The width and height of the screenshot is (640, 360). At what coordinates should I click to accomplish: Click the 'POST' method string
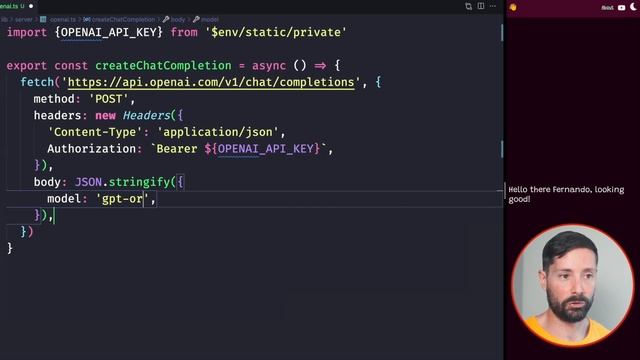pos(109,99)
